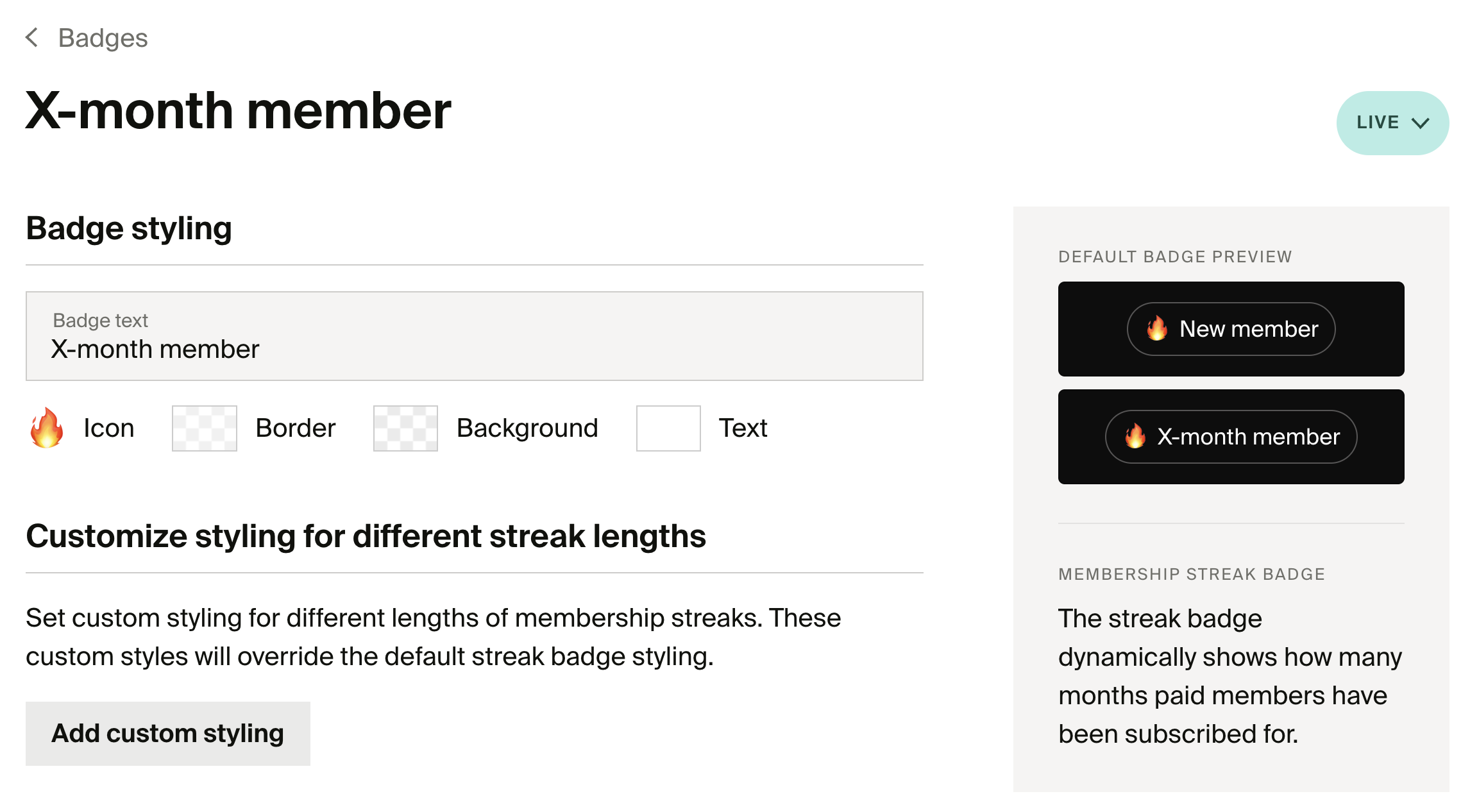This screenshot has height=812, width=1470.
Task: Open the fire emoji icon picker
Action: tap(47, 428)
